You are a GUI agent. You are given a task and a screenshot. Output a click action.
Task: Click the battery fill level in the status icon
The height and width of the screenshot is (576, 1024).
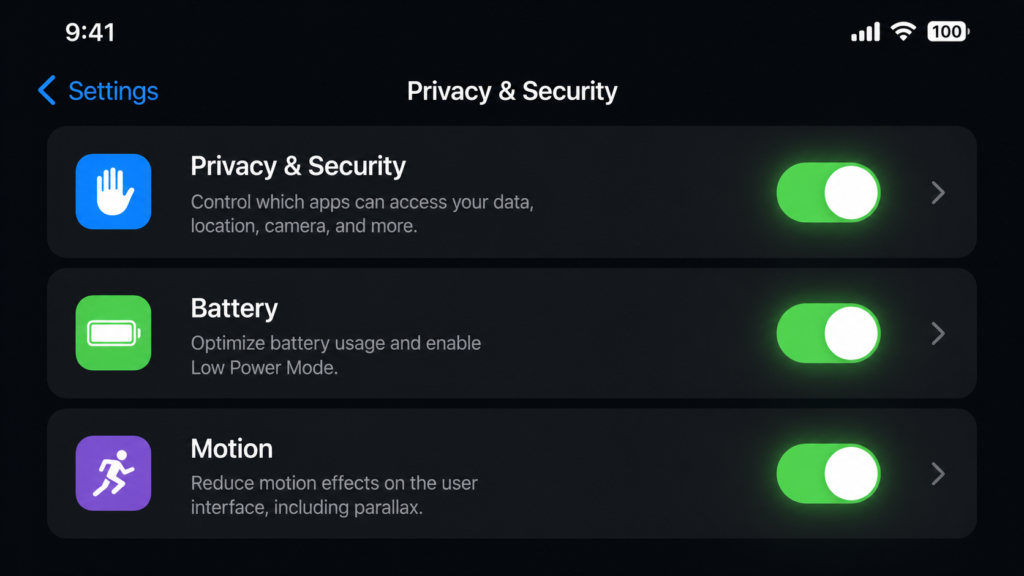point(944,31)
